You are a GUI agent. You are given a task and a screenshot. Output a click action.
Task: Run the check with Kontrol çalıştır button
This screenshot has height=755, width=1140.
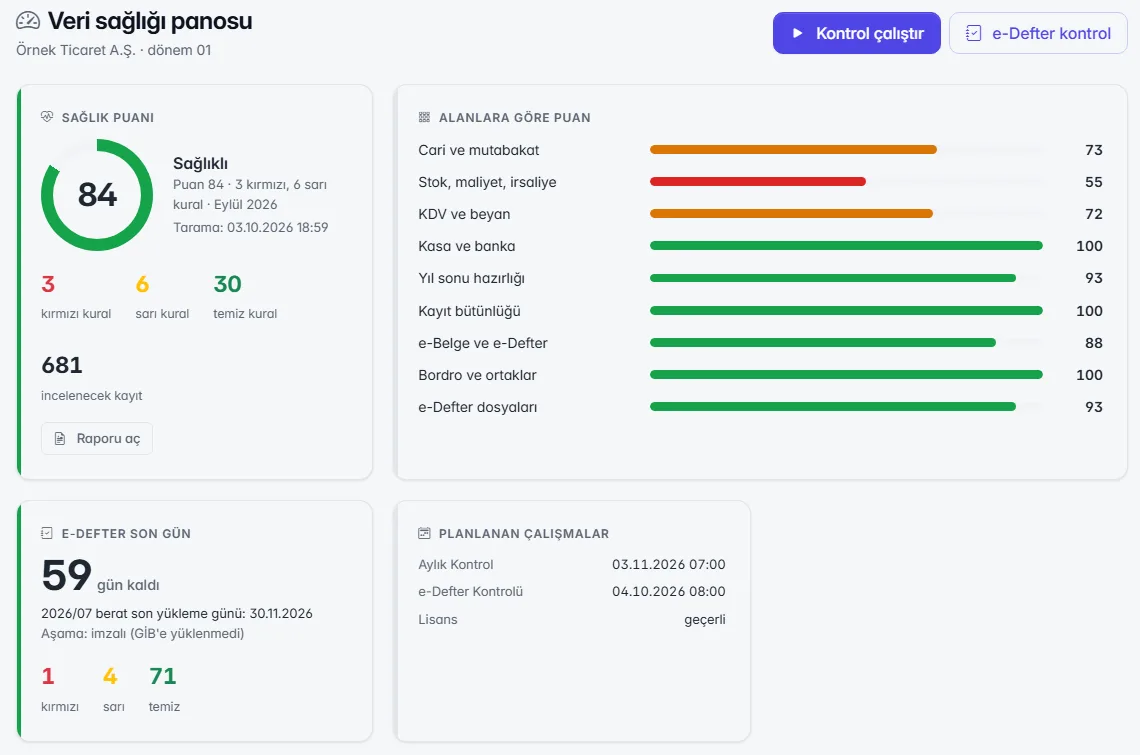[856, 33]
